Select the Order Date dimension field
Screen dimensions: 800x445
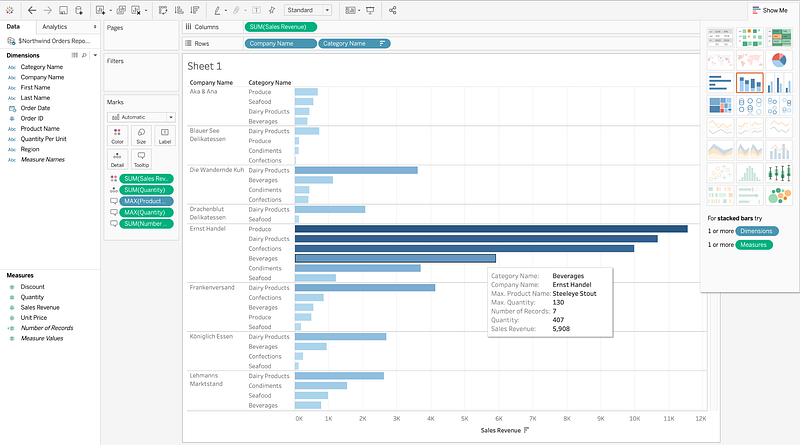pyautogui.click(x=36, y=108)
